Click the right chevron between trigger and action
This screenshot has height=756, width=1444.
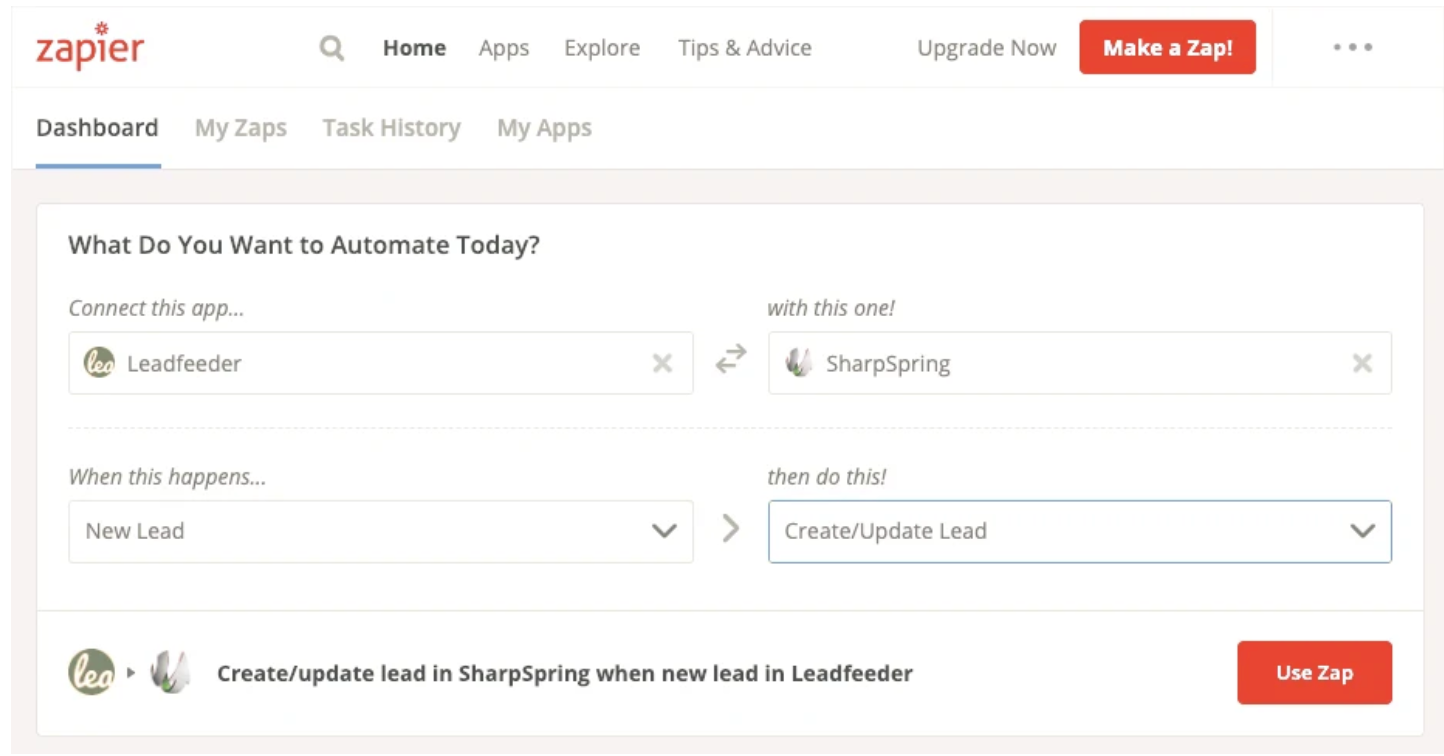(x=731, y=529)
